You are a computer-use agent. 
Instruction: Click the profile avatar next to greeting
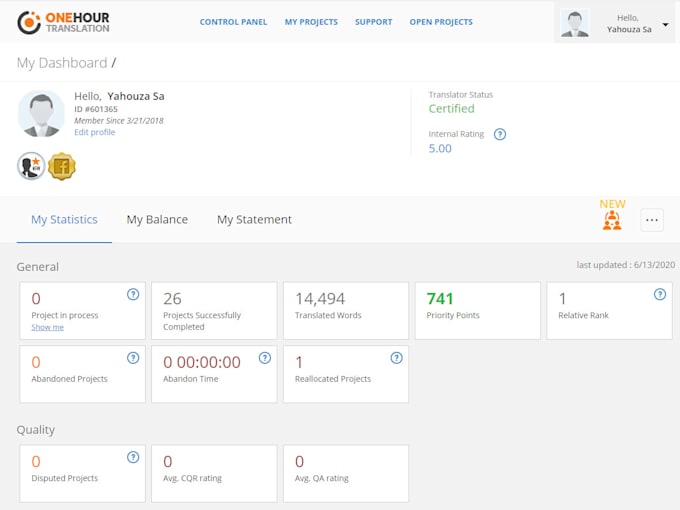tap(41, 114)
